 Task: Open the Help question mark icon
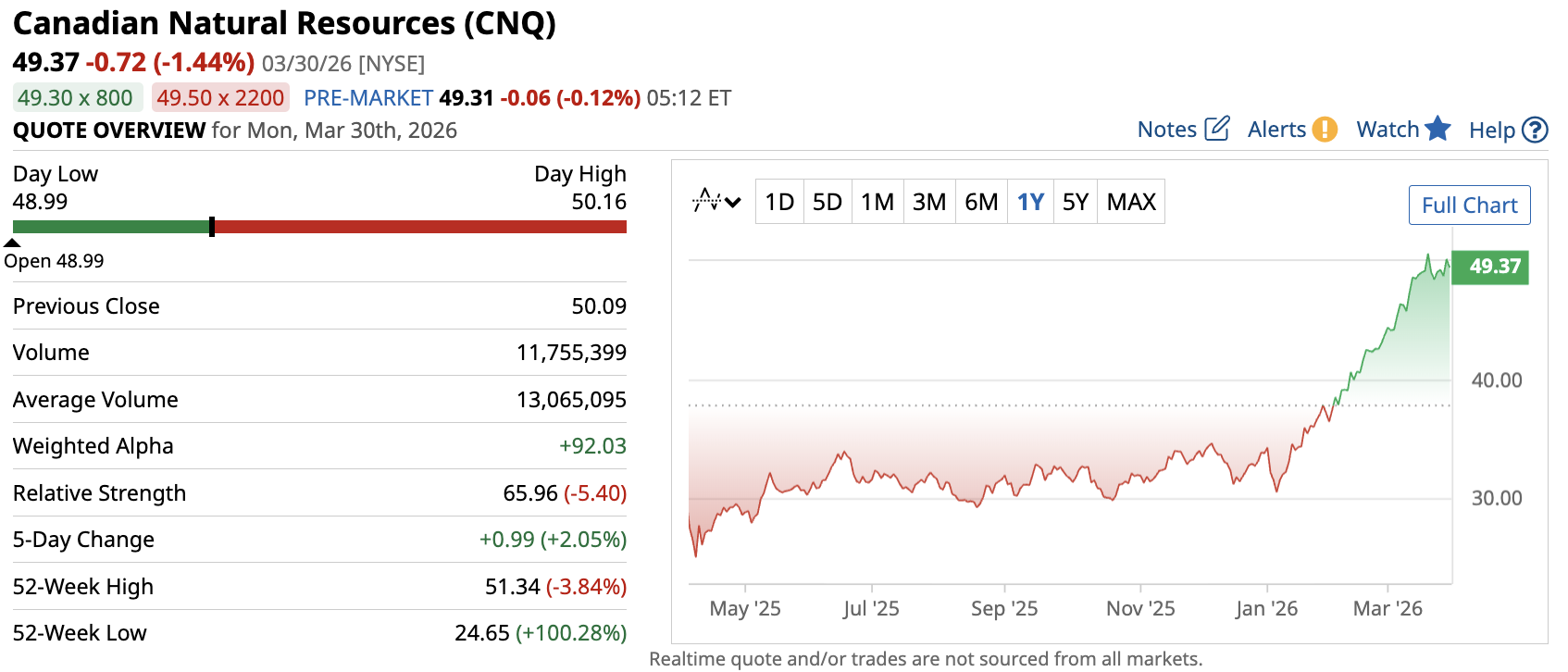[x=1535, y=130]
